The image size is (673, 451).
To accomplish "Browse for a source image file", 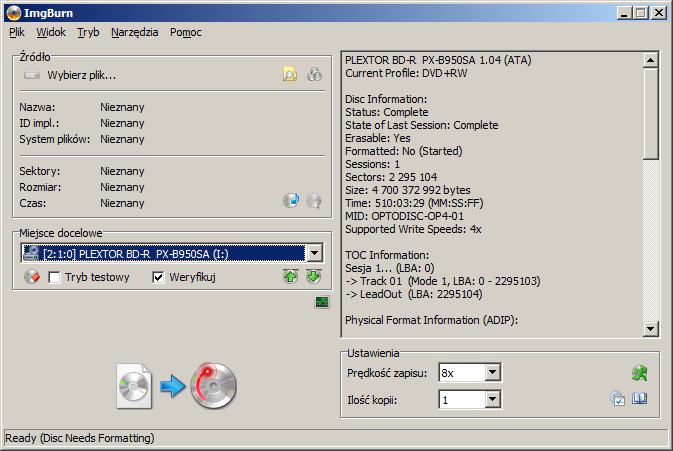I will (x=290, y=75).
